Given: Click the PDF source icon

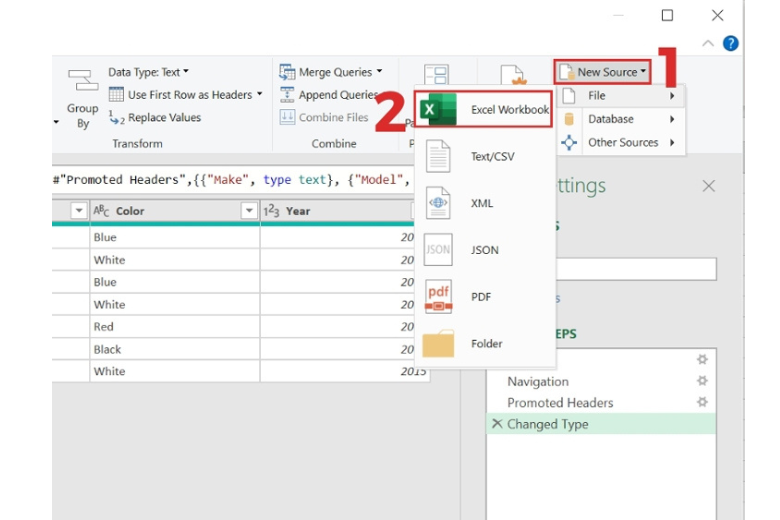Looking at the screenshot, I should tap(438, 297).
